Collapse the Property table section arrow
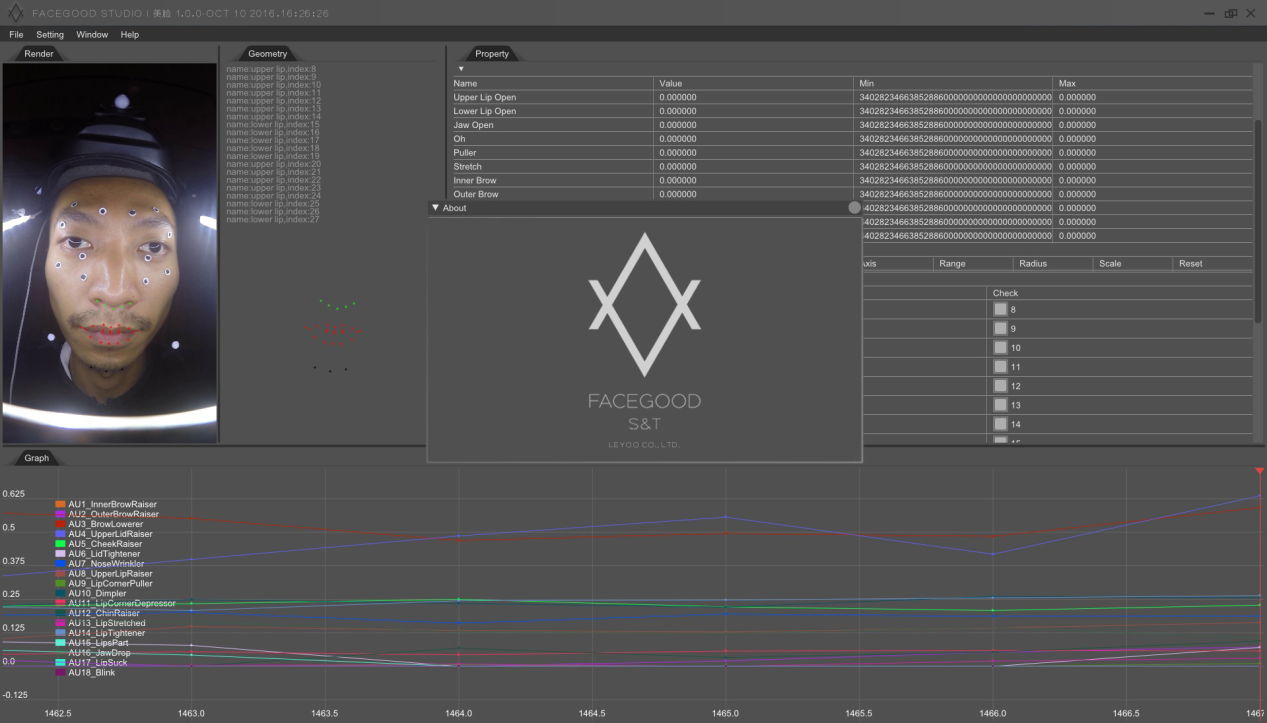Screen dimensions: 1267x723 pyautogui.click(x=461, y=69)
